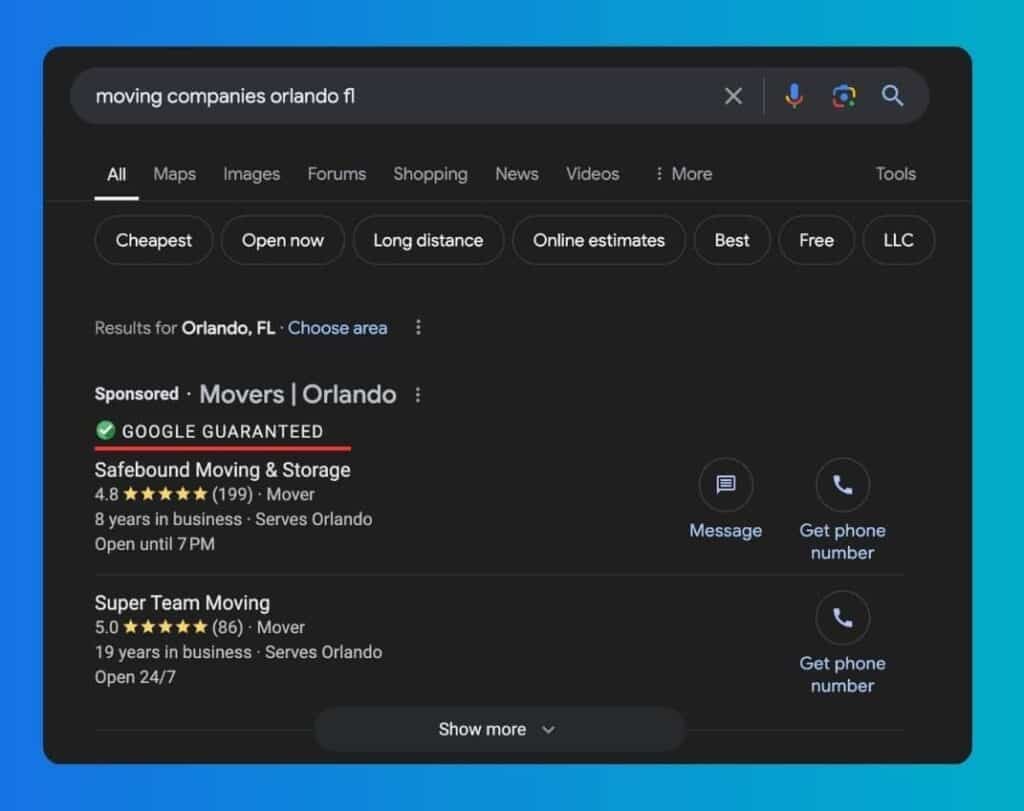Click '19 years in business · Serves Orlando'
The height and width of the screenshot is (811, 1024).
coord(238,652)
